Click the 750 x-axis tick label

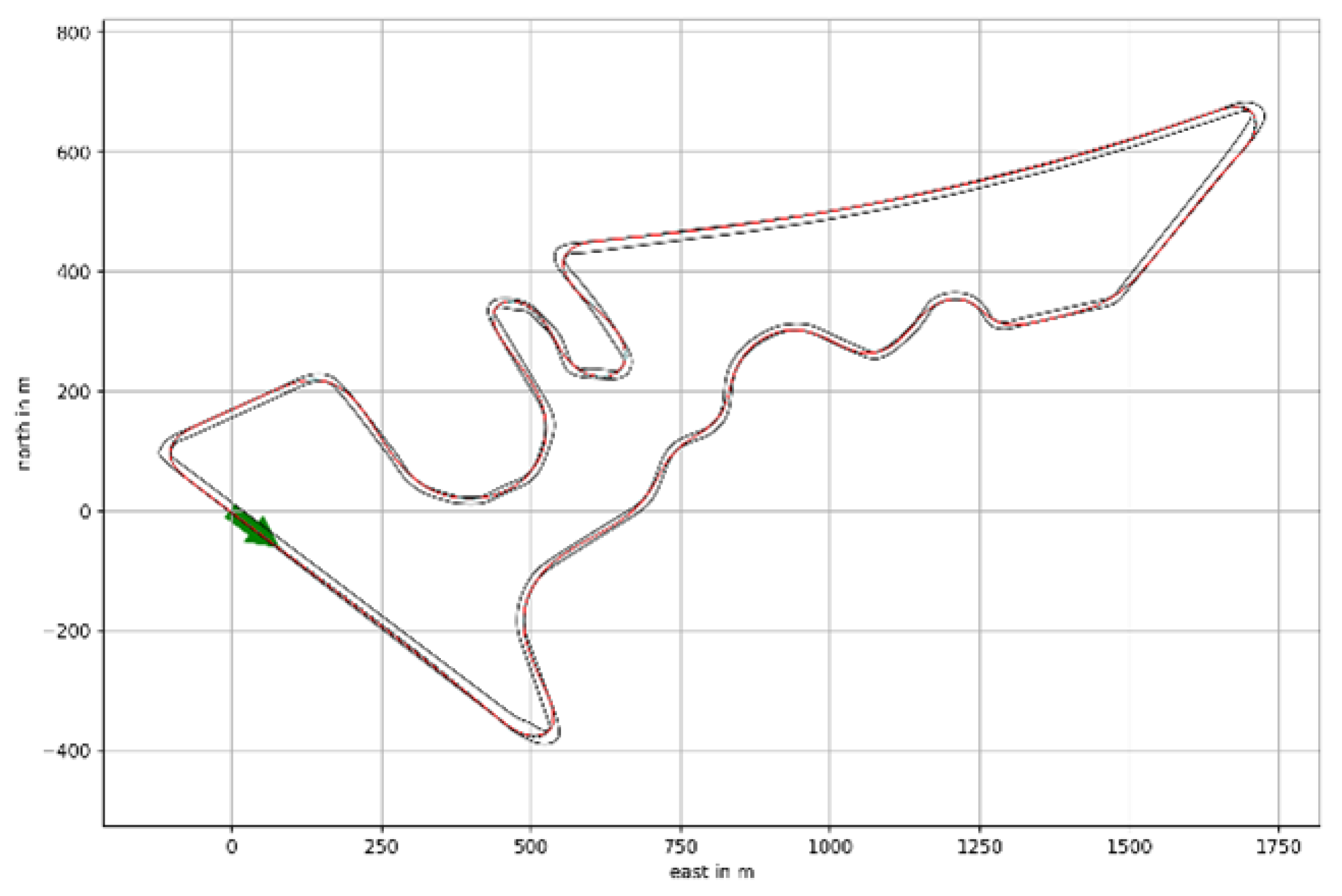click(680, 847)
